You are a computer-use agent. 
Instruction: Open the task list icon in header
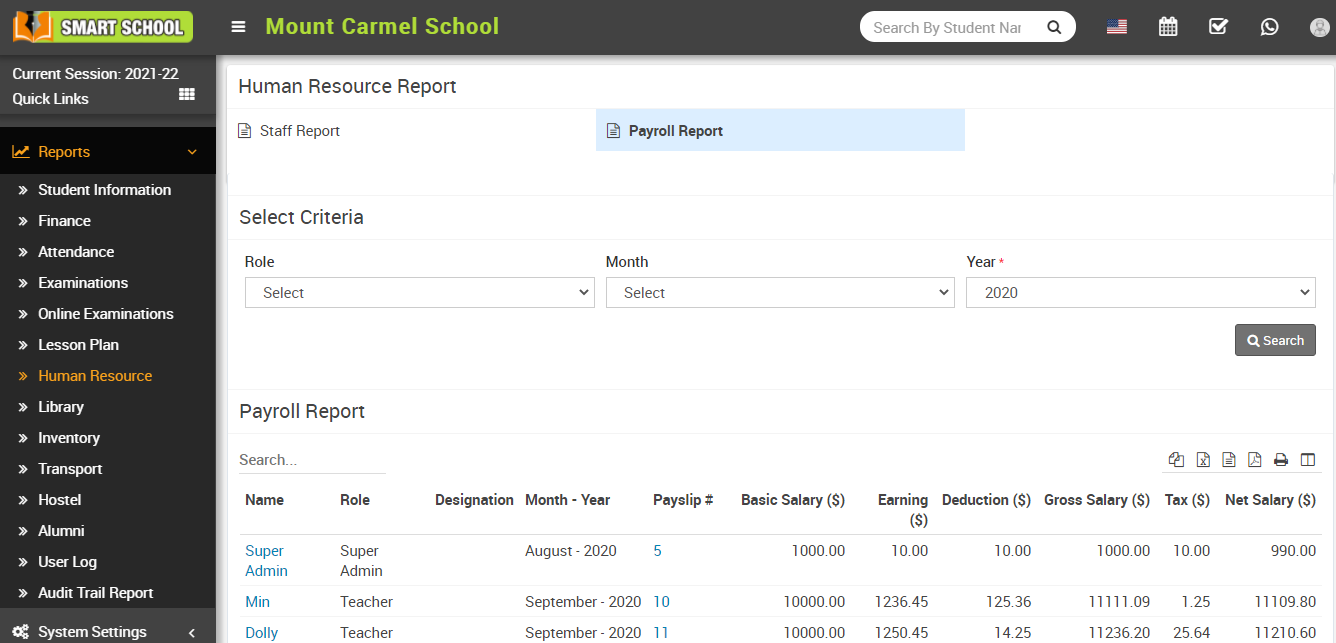point(1218,26)
